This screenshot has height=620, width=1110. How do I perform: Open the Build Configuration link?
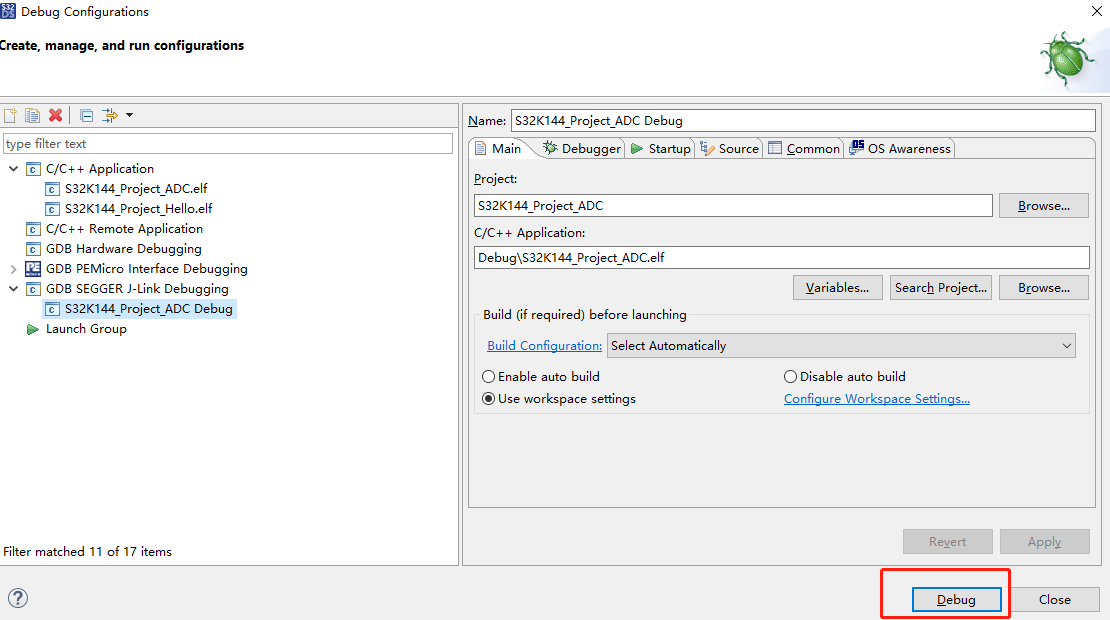tap(544, 345)
